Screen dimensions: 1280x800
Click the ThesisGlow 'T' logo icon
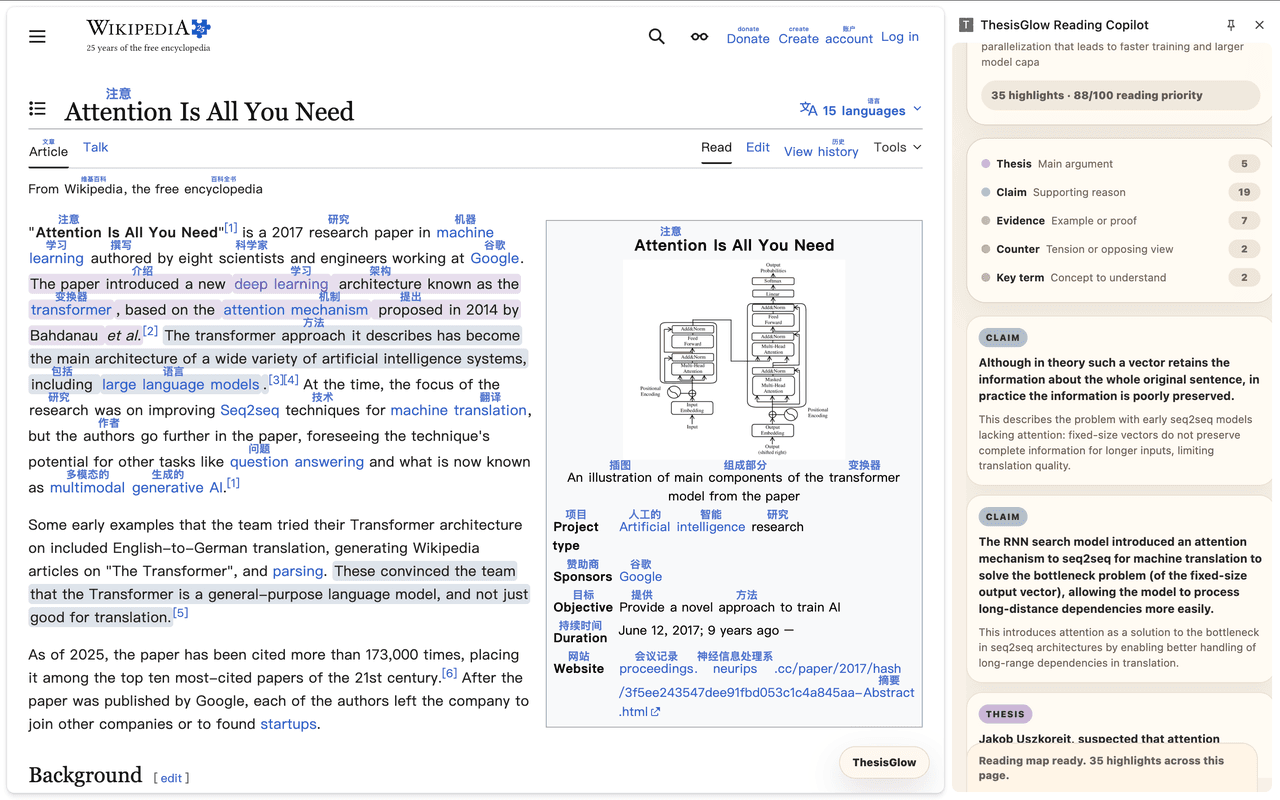pos(966,25)
